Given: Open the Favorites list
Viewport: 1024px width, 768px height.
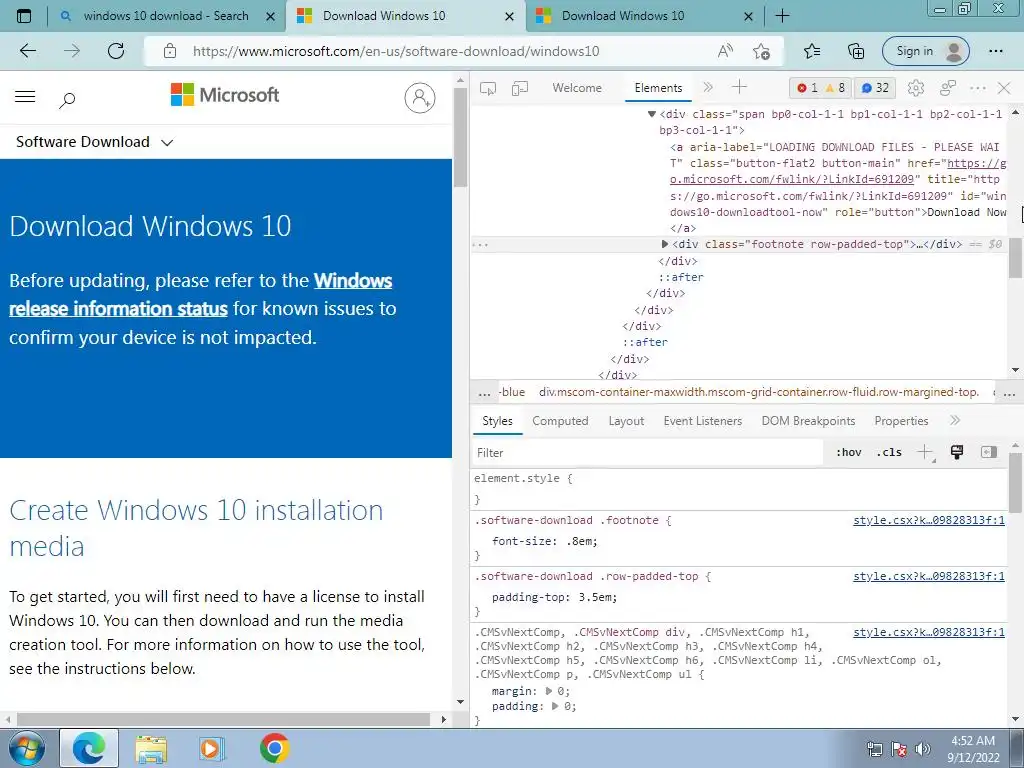Looking at the screenshot, I should pyautogui.click(x=812, y=51).
